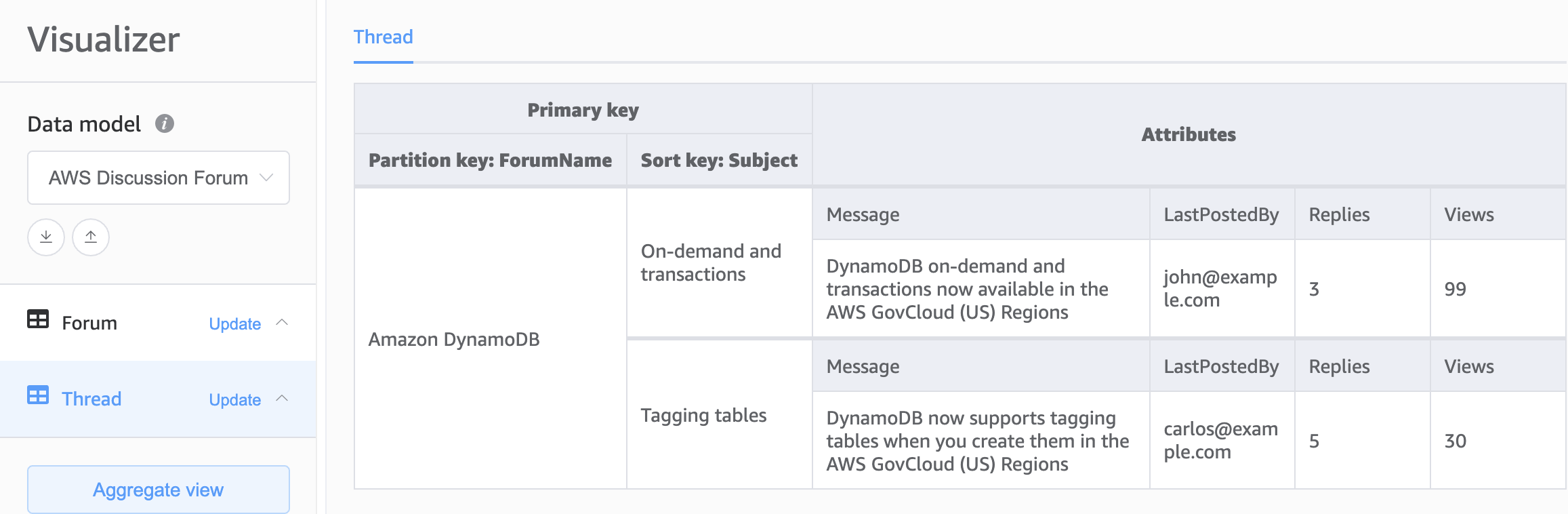Click the carlos@example.com LastPostedBy value
Screen dimensions: 1568x514
point(1220,441)
